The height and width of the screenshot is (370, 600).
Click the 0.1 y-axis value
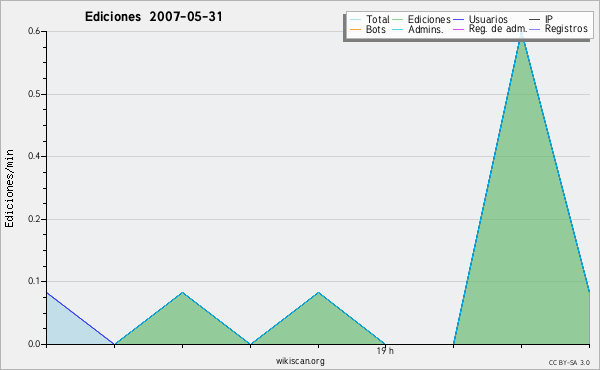coord(34,281)
